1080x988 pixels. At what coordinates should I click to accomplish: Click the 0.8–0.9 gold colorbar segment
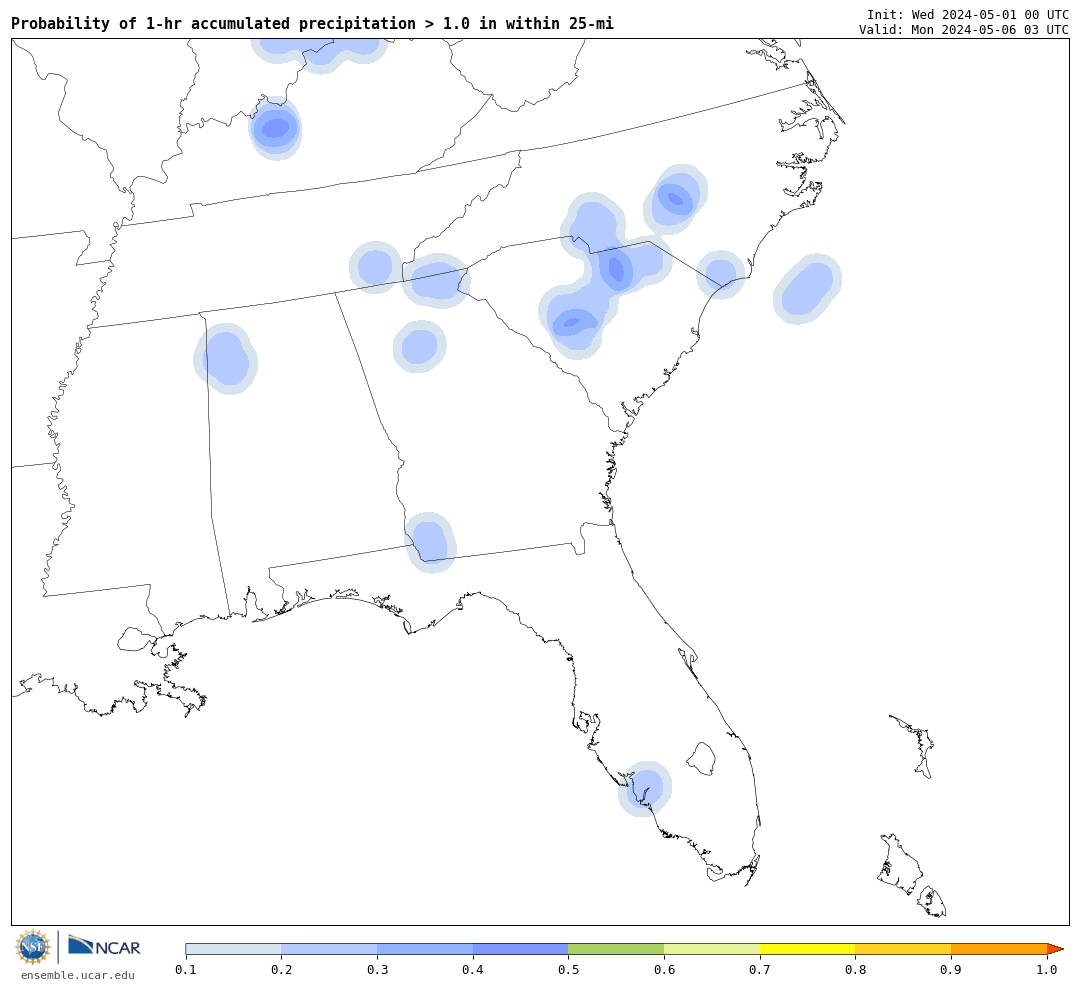pyautogui.click(x=904, y=949)
